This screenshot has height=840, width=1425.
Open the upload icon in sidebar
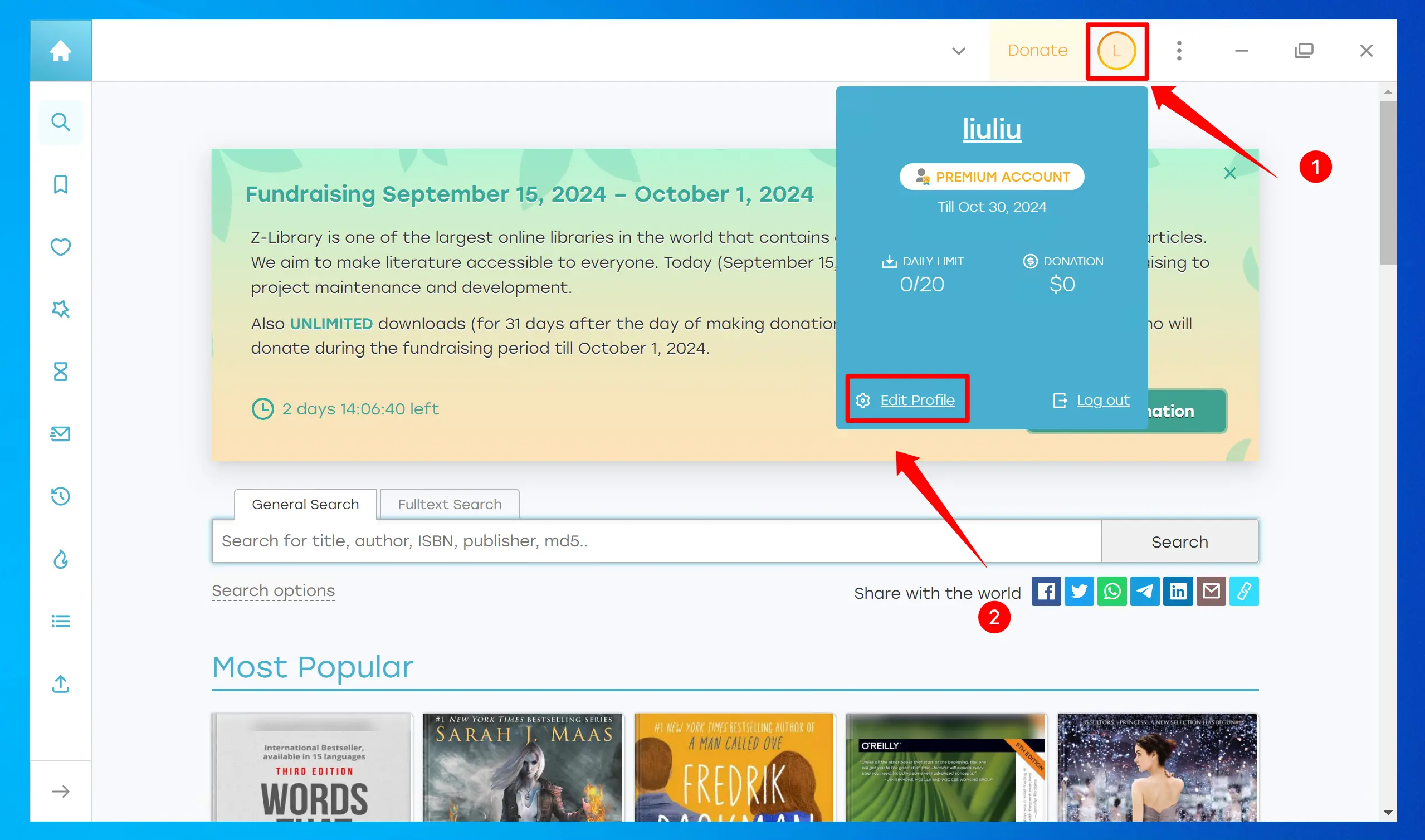click(x=61, y=684)
